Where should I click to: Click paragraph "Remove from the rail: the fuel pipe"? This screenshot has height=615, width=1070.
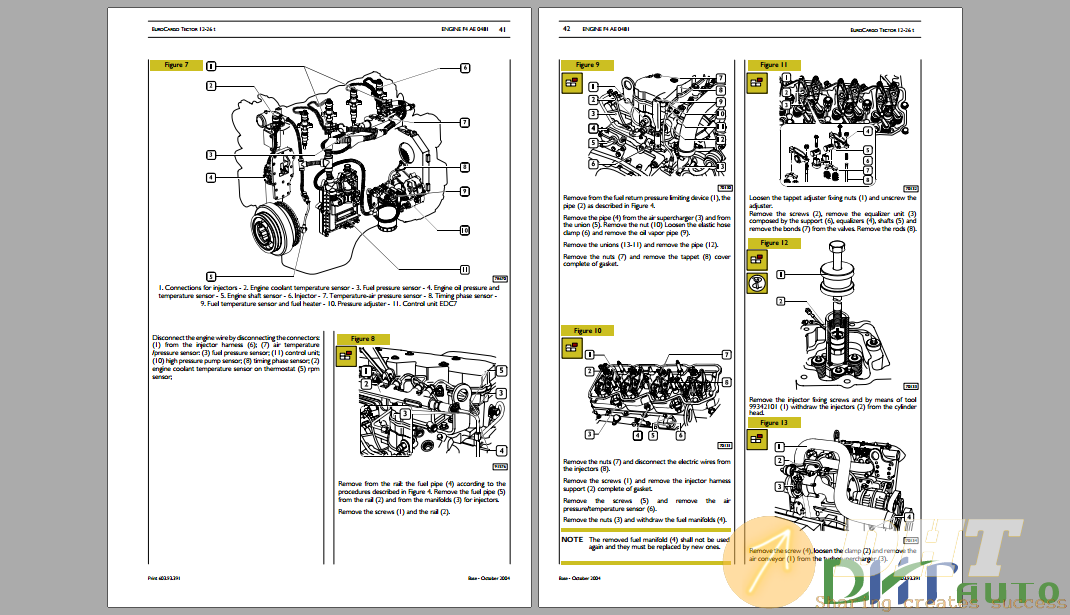point(422,491)
